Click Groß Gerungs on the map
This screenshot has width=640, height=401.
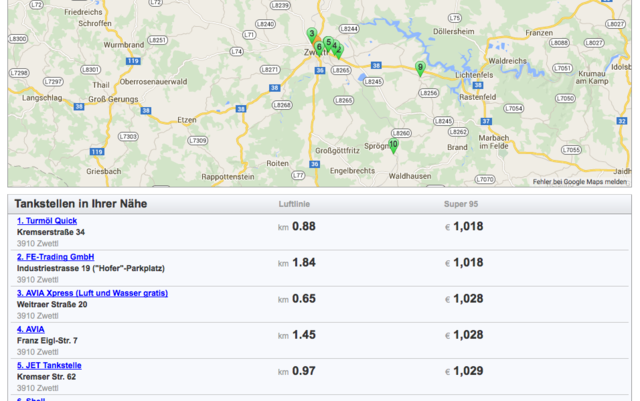tap(113, 99)
